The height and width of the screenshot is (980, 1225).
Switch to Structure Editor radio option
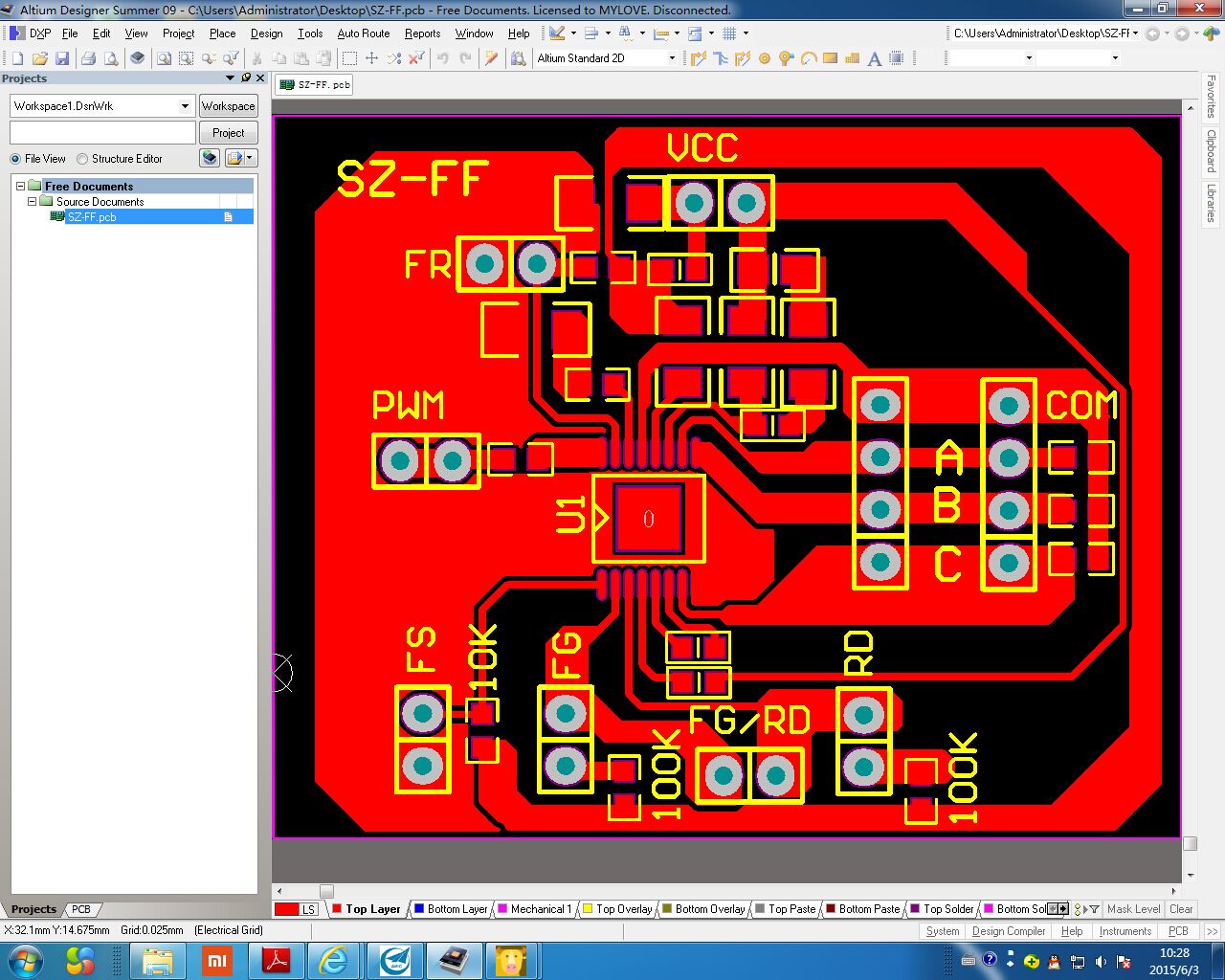coord(82,159)
